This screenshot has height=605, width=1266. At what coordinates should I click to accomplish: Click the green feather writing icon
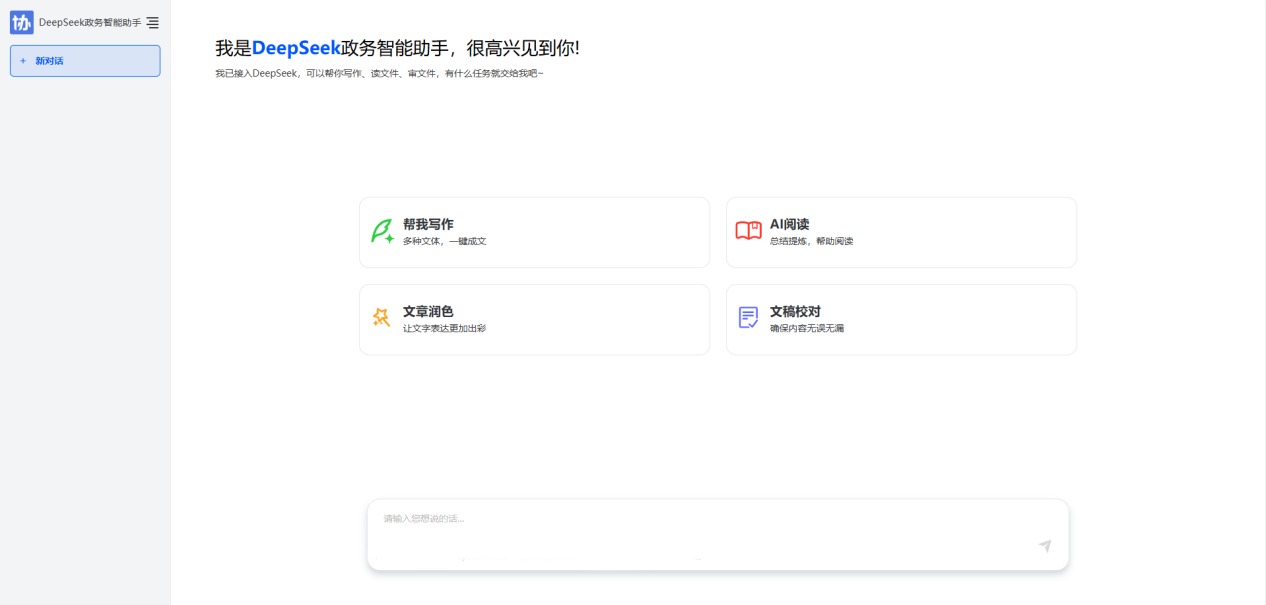382,232
